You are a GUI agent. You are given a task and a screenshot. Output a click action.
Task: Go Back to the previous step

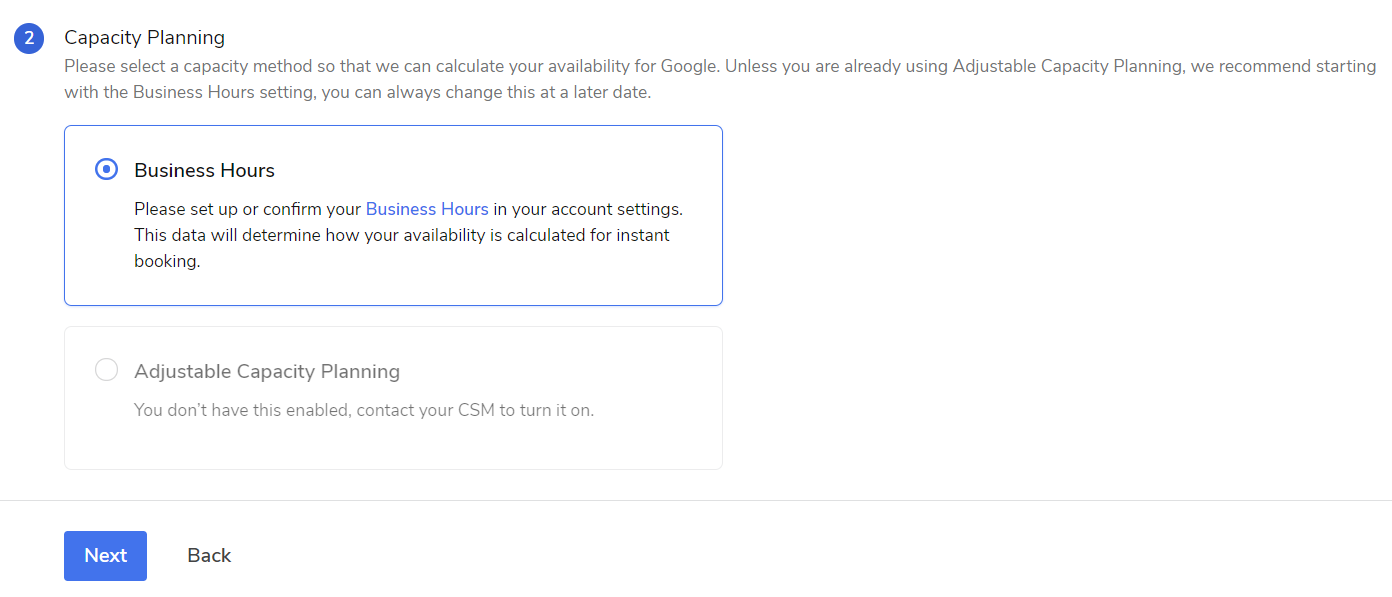tap(209, 556)
